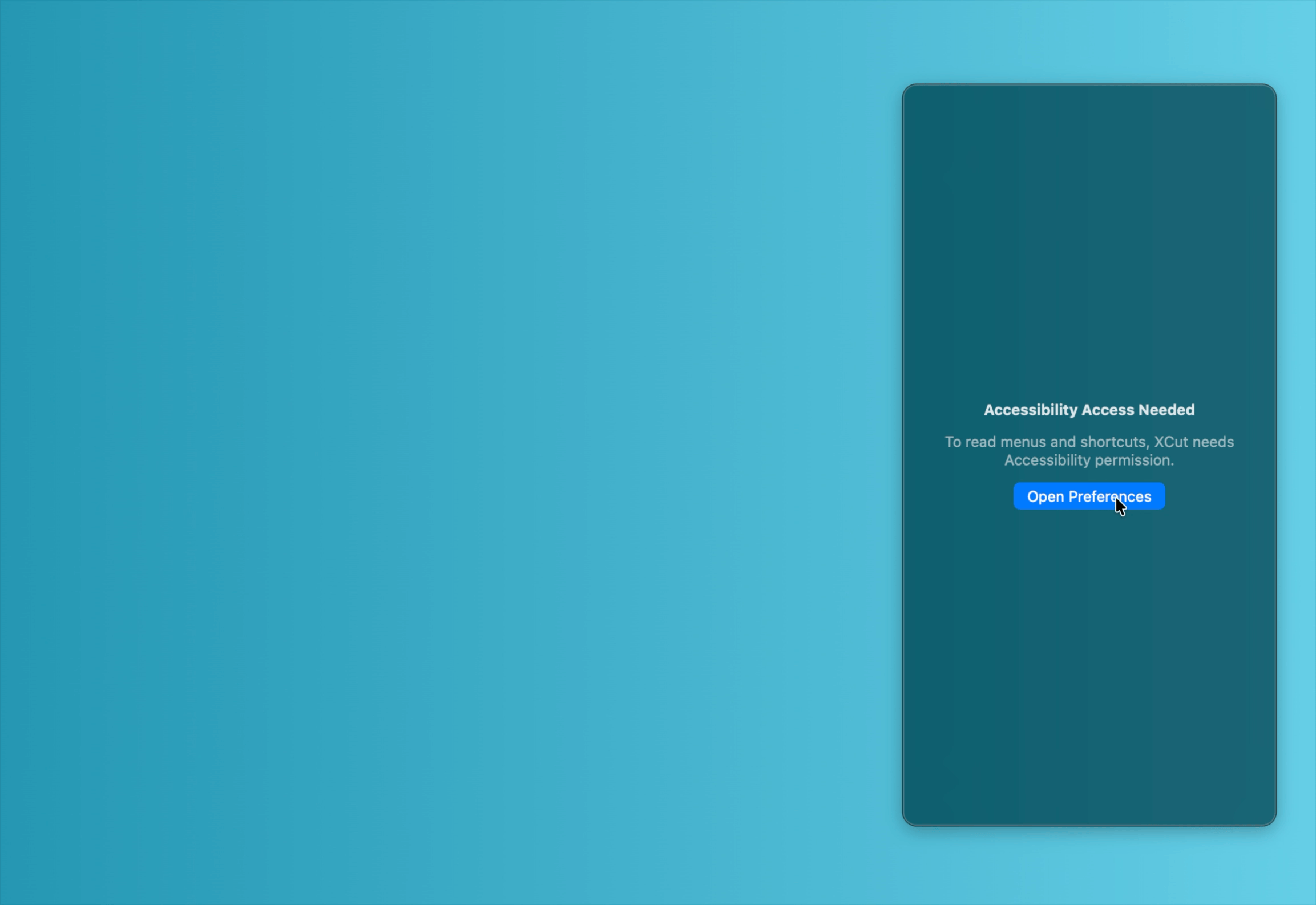1316x905 pixels.
Task: Click the empty area above the heading in the panel
Action: pos(1088,240)
